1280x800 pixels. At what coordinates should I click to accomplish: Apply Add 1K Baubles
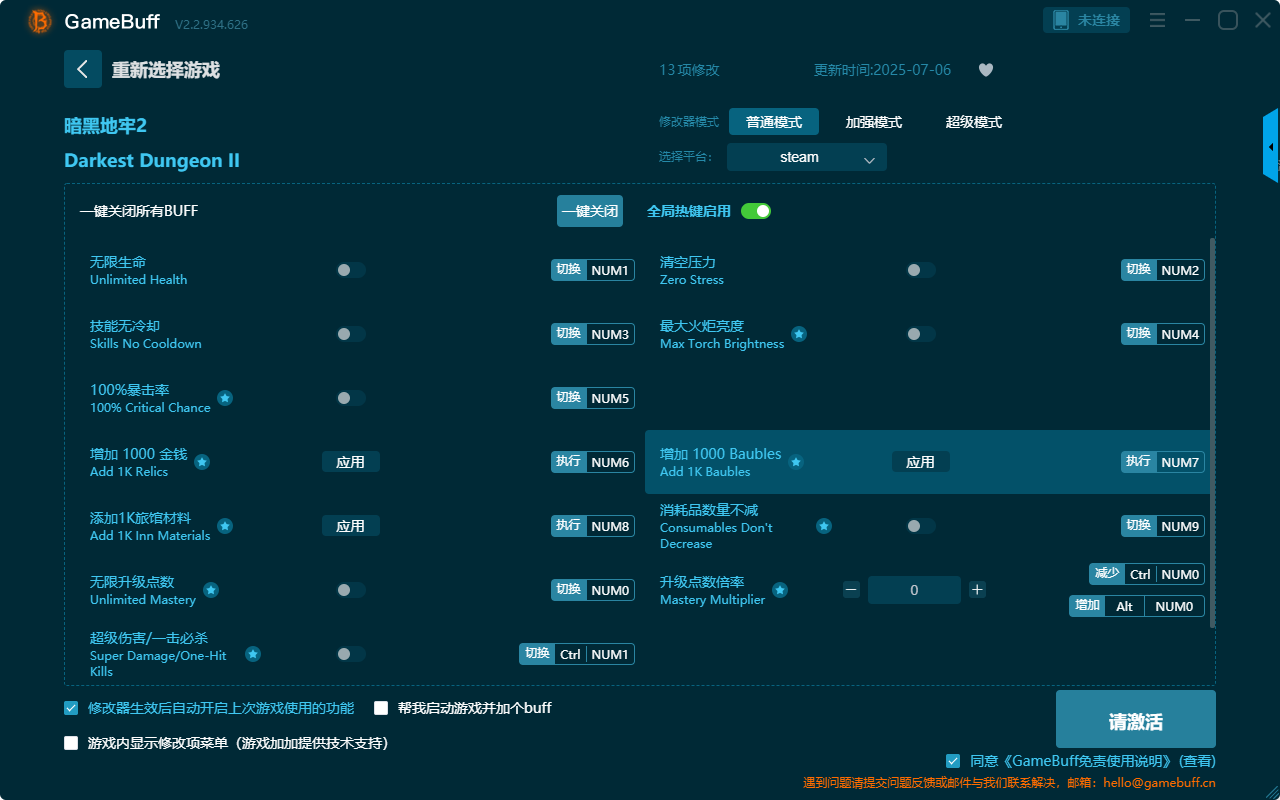click(921, 462)
